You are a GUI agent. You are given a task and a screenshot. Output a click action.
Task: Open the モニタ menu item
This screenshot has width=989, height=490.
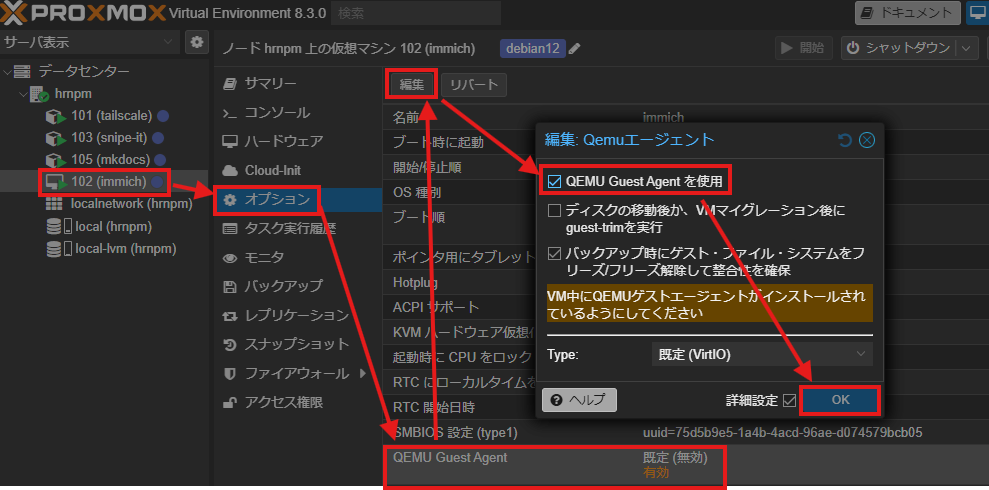296,257
